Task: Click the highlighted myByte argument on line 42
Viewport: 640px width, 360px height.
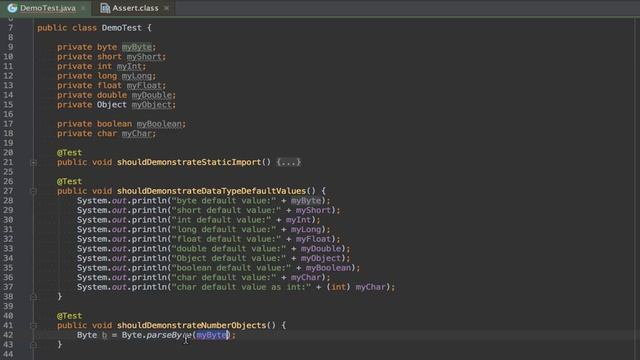Action: 211,335
